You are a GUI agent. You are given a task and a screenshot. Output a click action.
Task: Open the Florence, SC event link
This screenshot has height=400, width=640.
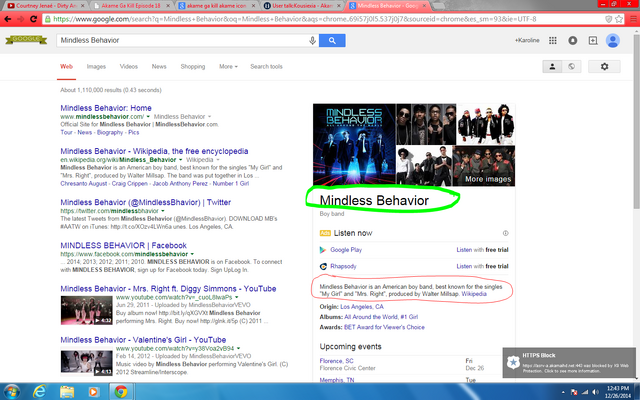pos(336,361)
